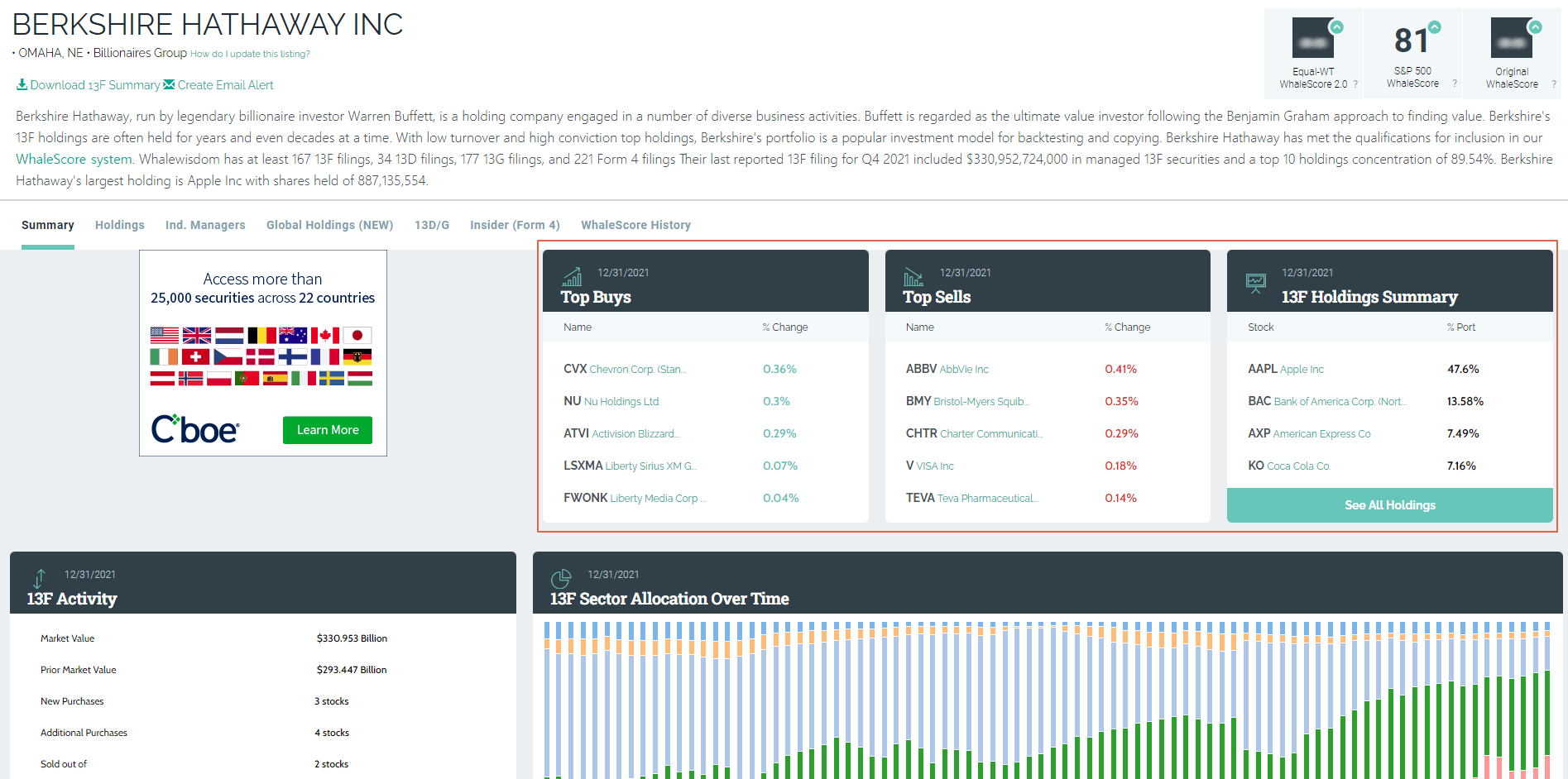The width and height of the screenshot is (1568, 779).
Task: Open the Summary tab
Action: pos(48,225)
